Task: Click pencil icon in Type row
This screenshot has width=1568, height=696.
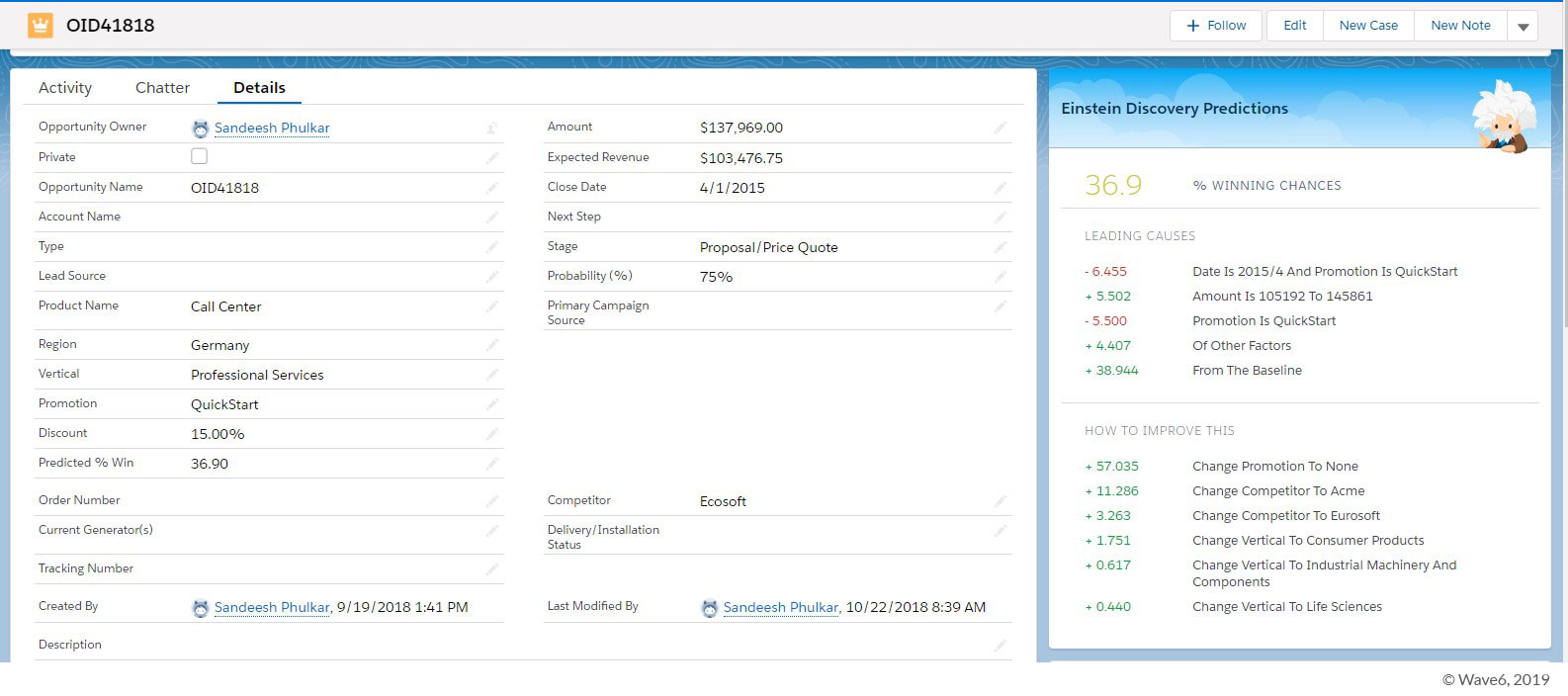Action: click(491, 247)
